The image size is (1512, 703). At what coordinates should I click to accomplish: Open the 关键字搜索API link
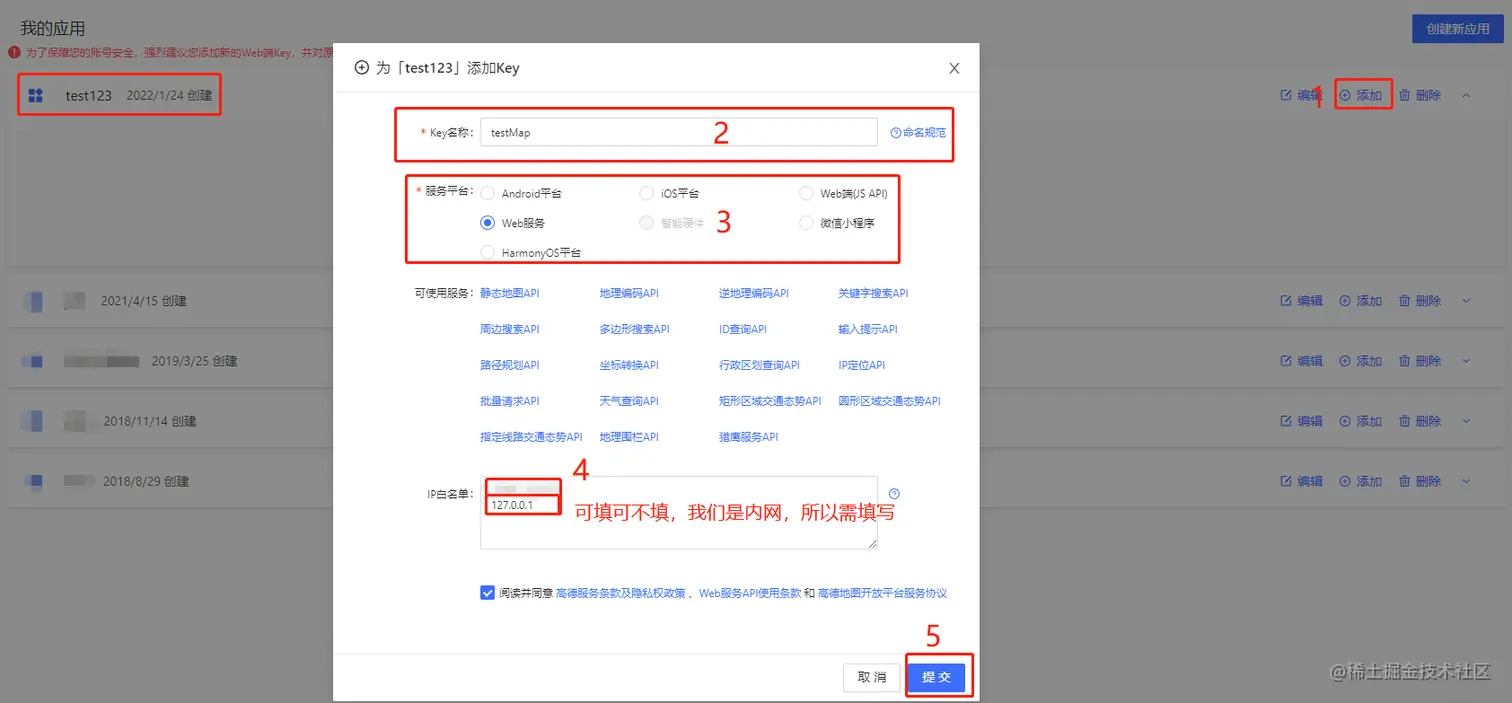(873, 293)
